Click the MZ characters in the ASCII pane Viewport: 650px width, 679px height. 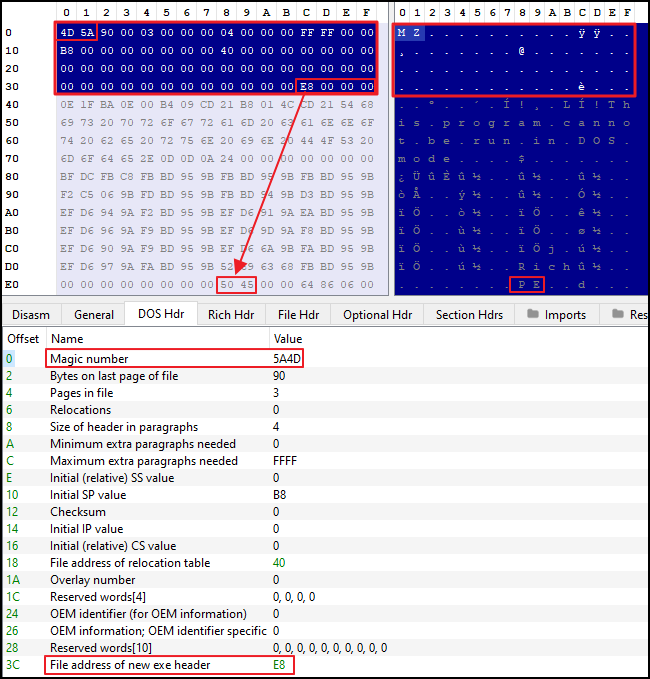408,32
